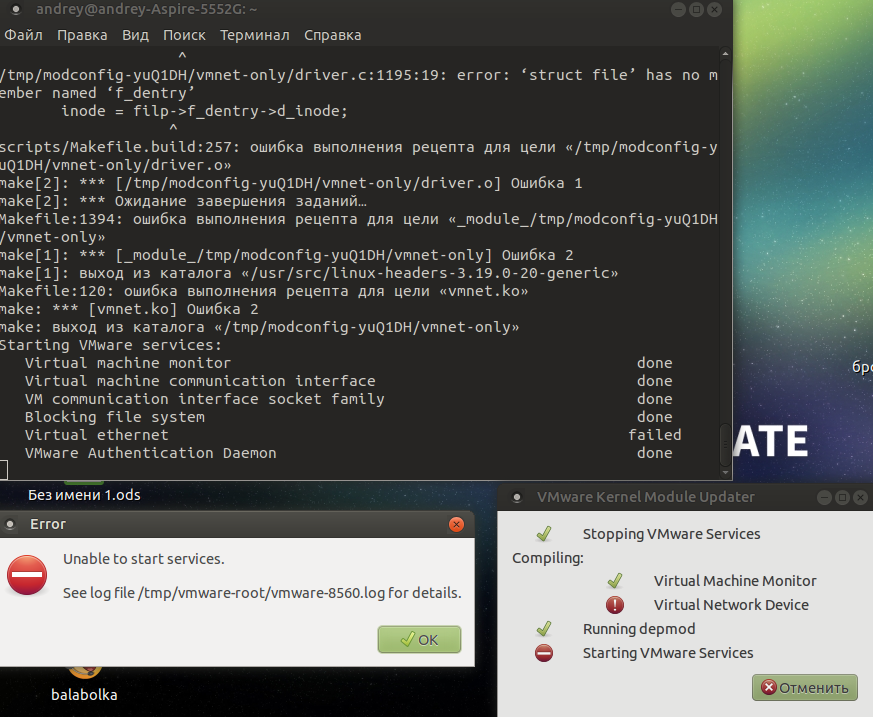Click OK in the Error dialog

coord(419,639)
